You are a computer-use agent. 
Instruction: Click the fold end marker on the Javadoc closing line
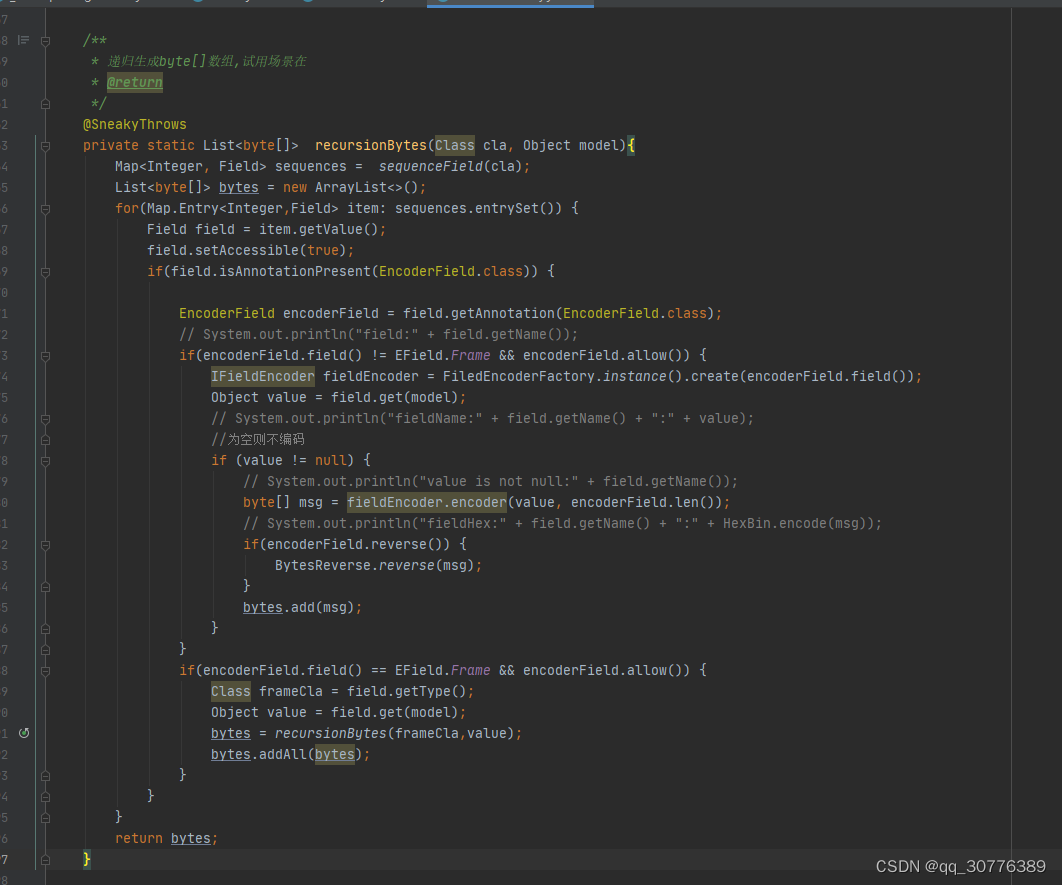(45, 104)
